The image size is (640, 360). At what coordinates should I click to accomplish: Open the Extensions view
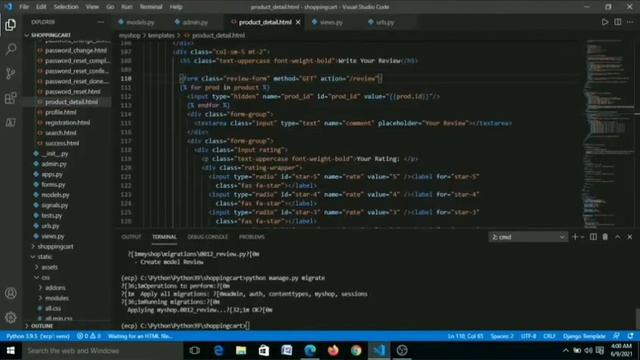pyautogui.click(x=11, y=98)
